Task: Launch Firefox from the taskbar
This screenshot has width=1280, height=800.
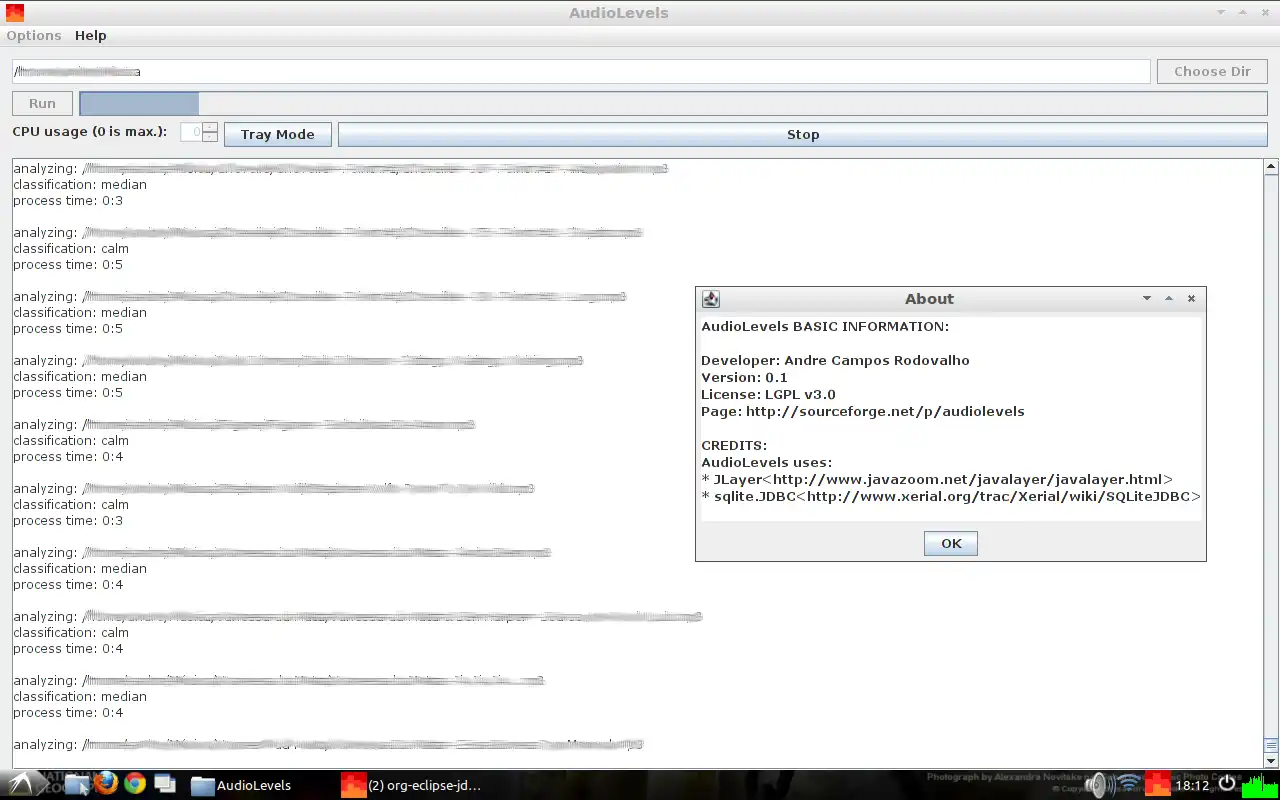Action: (106, 784)
